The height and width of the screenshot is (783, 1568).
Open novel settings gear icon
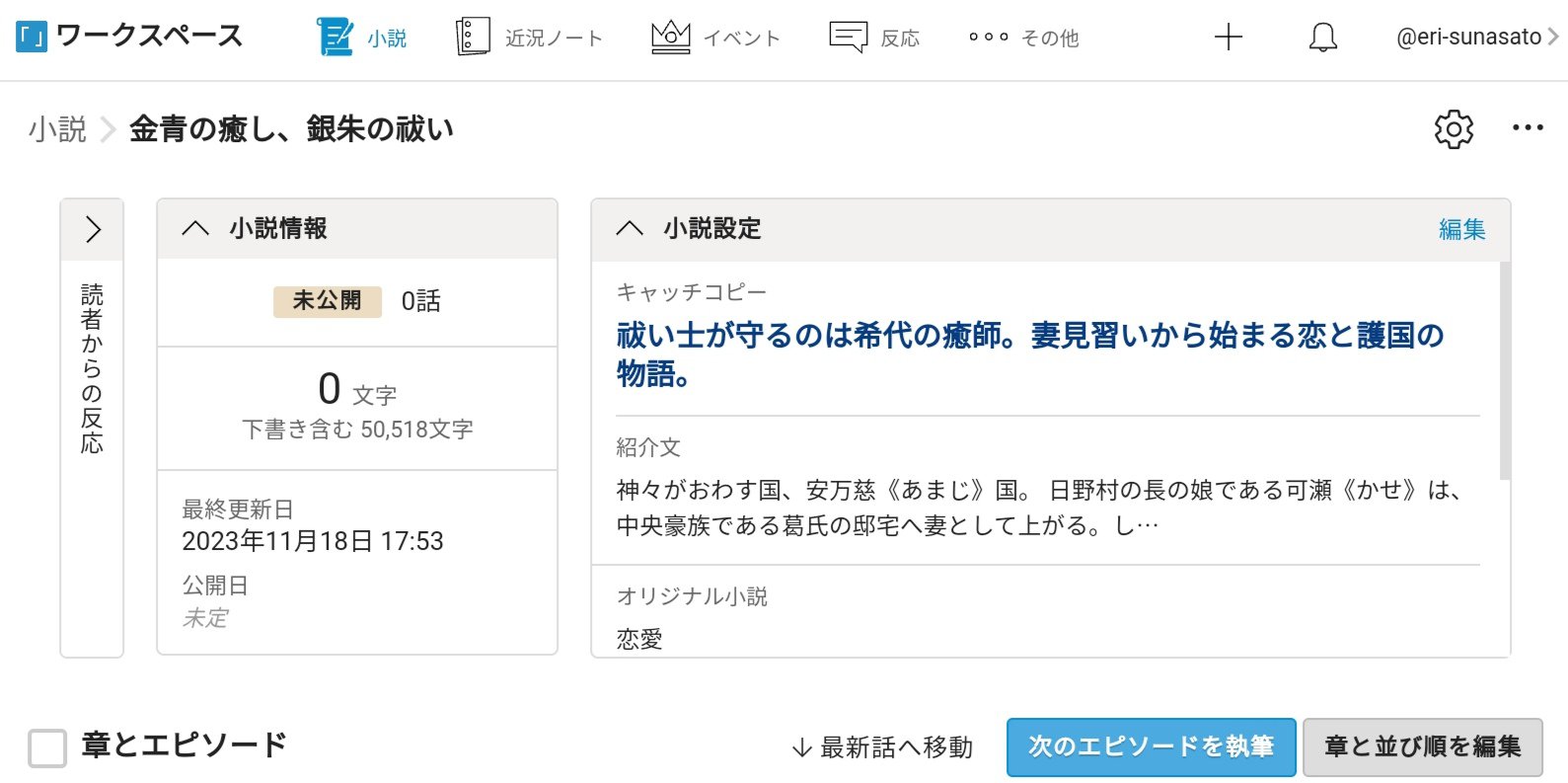tap(1454, 129)
